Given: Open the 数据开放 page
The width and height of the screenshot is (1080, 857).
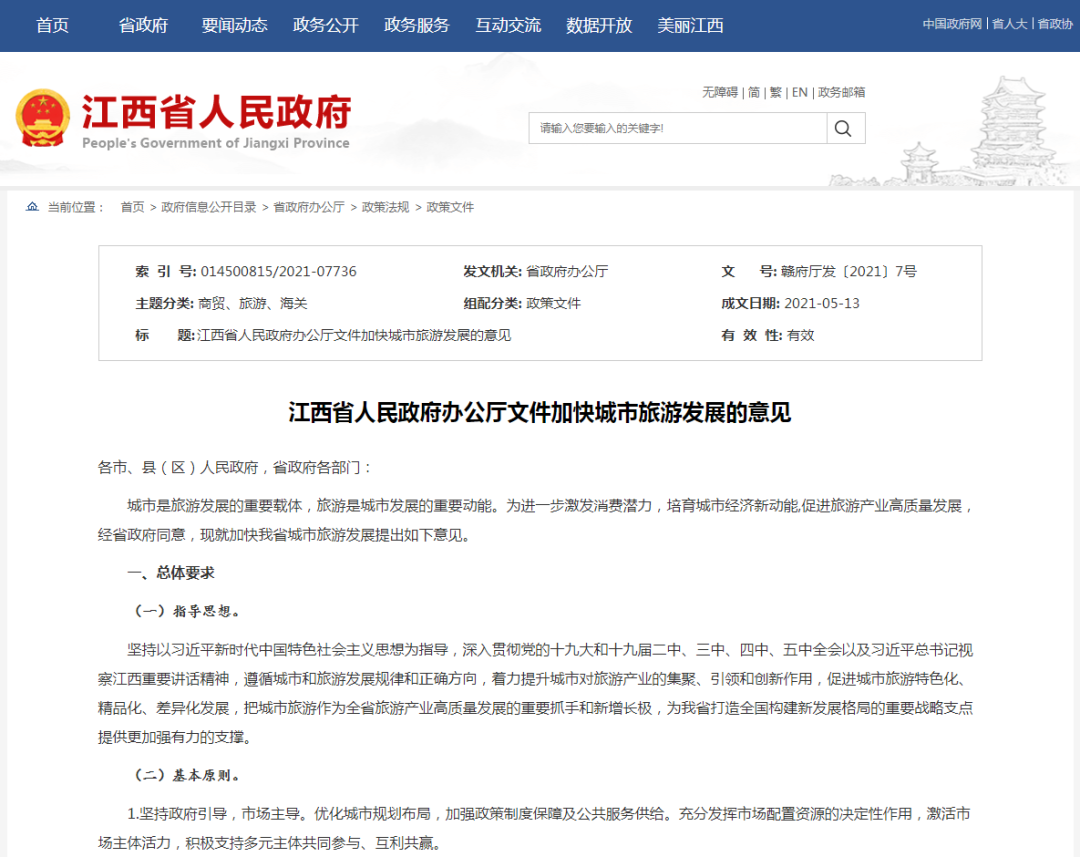Looking at the screenshot, I should [599, 26].
